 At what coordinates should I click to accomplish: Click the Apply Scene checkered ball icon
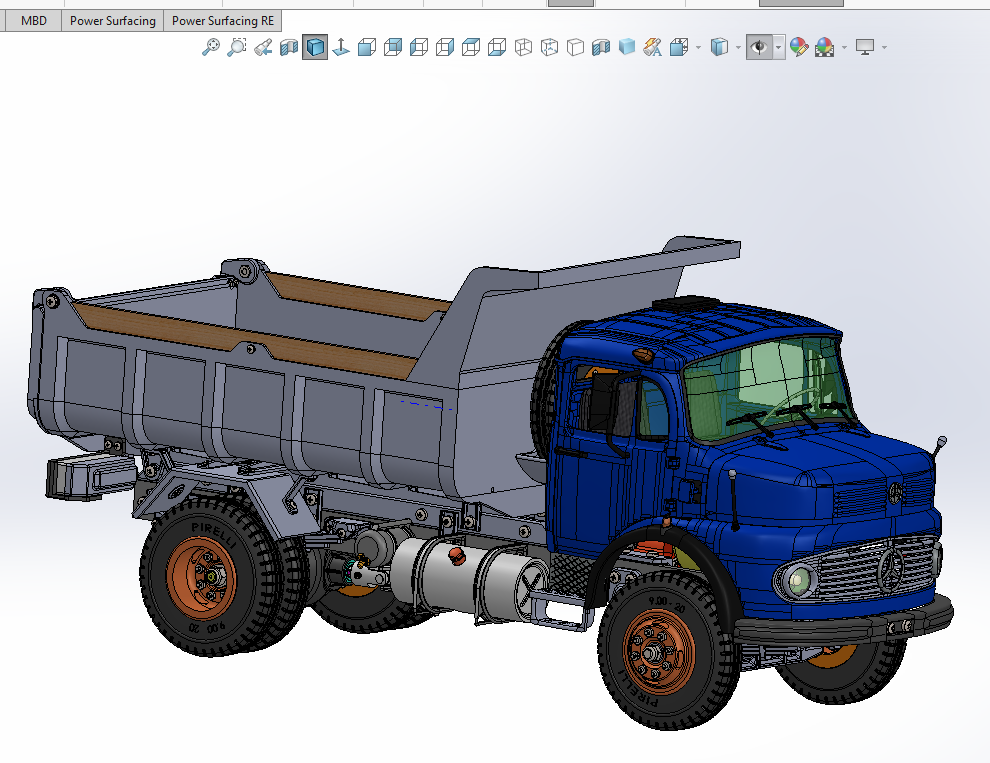[x=825, y=47]
